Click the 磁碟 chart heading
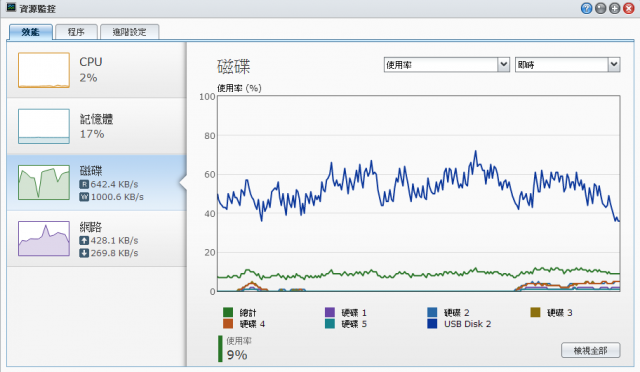 pos(233,66)
